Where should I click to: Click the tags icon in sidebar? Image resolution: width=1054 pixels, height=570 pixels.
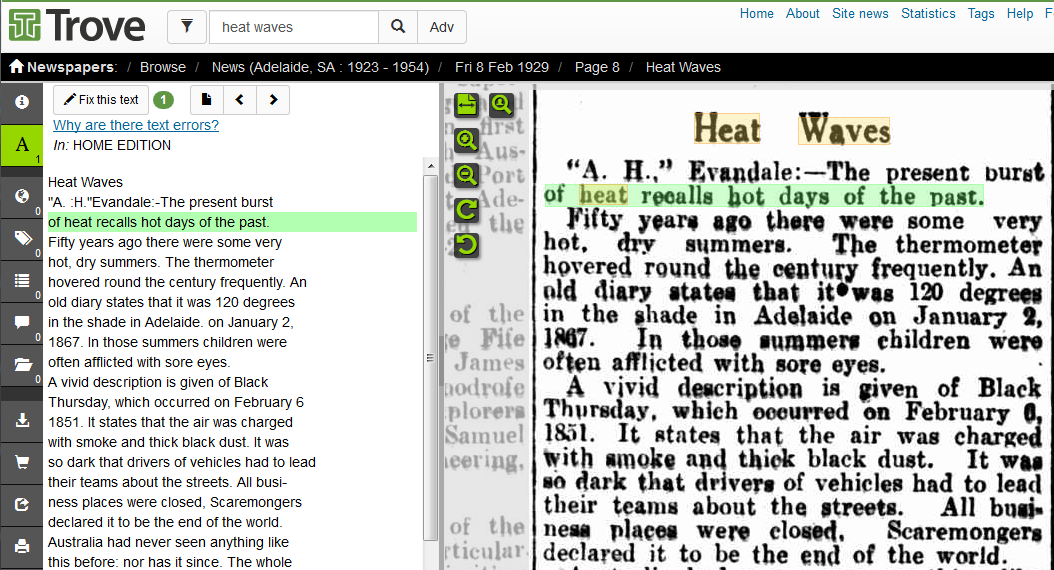(x=21, y=237)
